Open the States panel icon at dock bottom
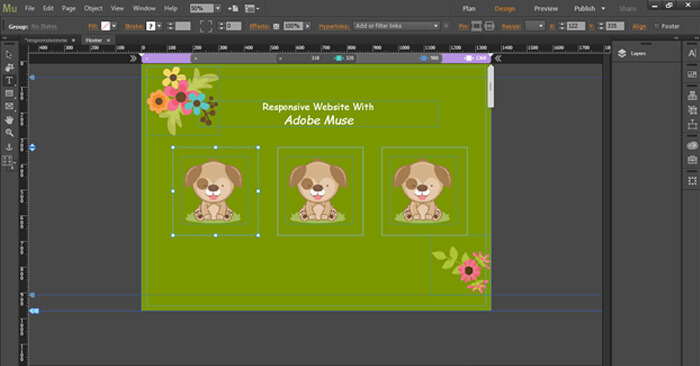The image size is (700, 366). pos(692,181)
